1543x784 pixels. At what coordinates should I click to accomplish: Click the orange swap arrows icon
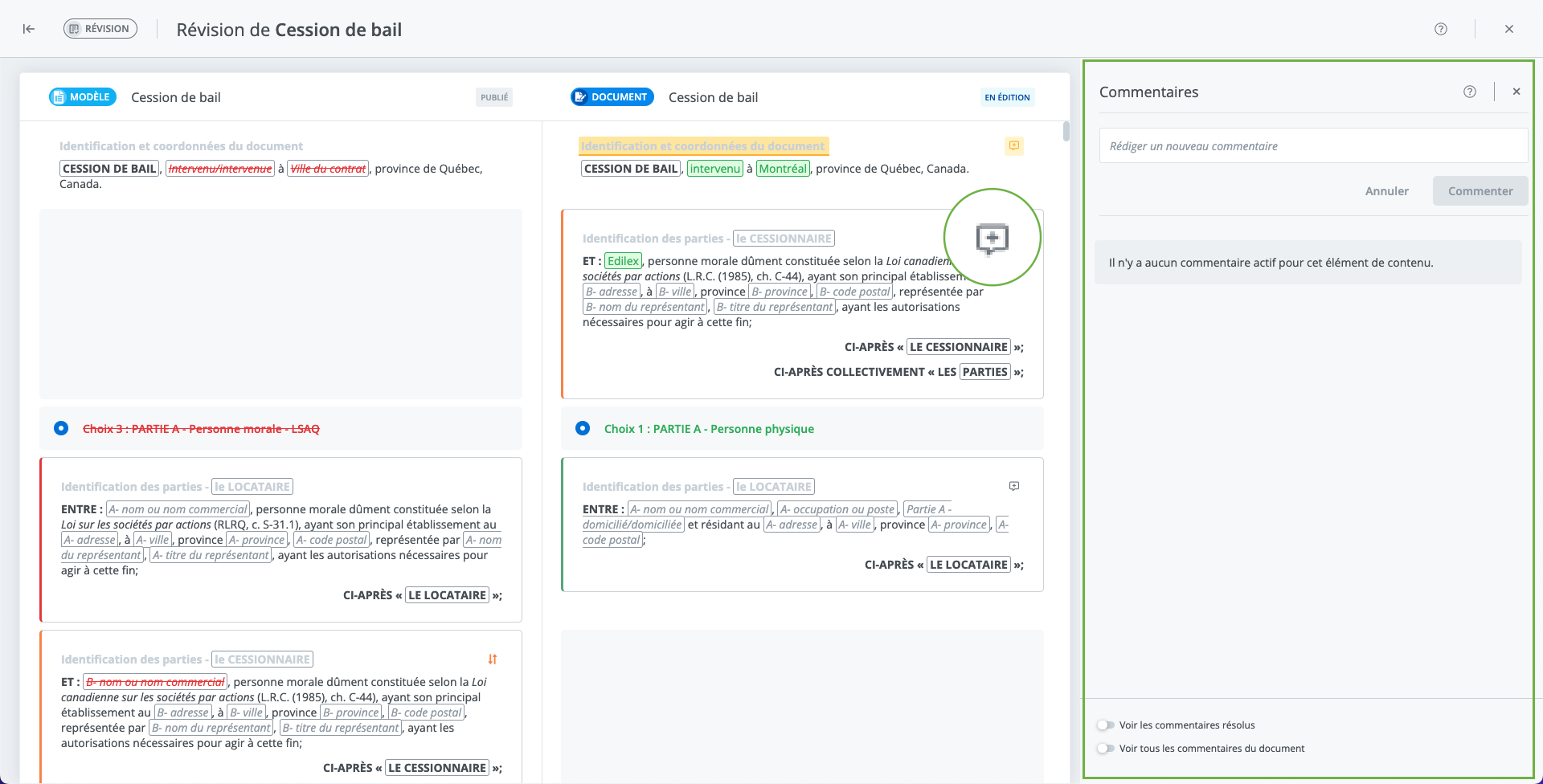[x=493, y=659]
